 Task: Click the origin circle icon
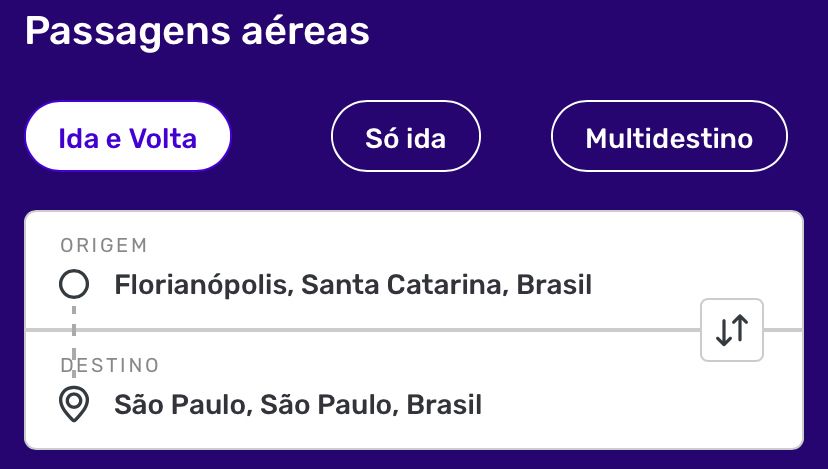[73, 286]
